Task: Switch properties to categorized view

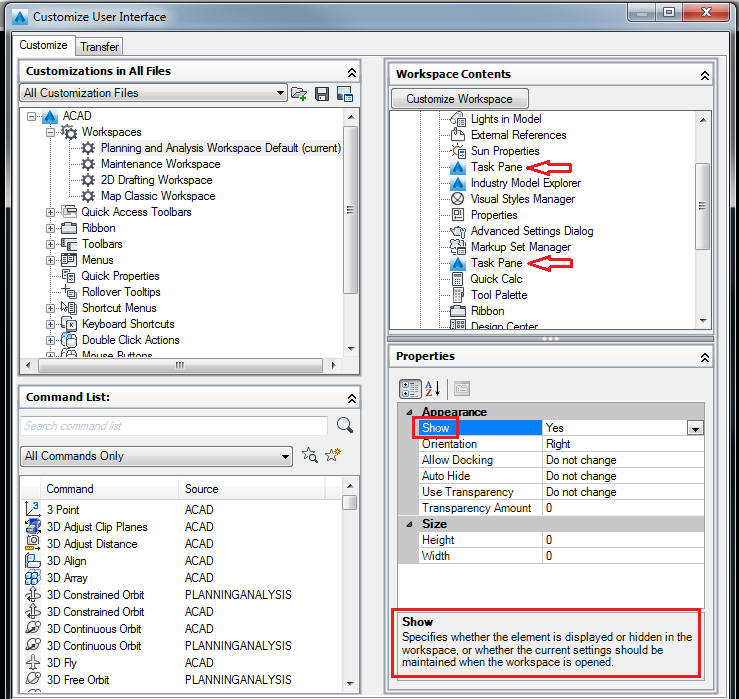Action: click(410, 389)
